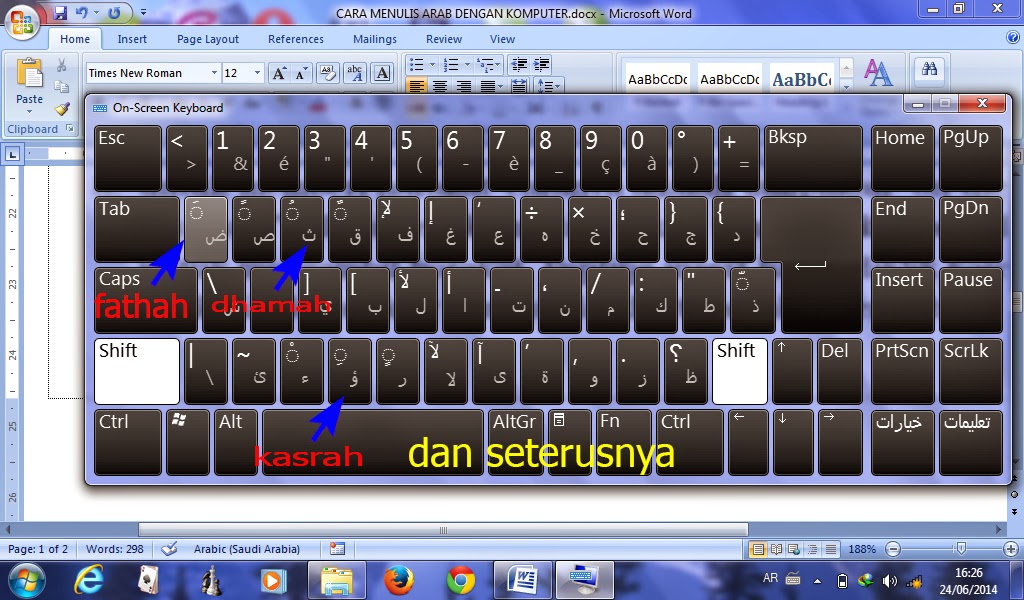Center the paragraph text

coord(440,86)
